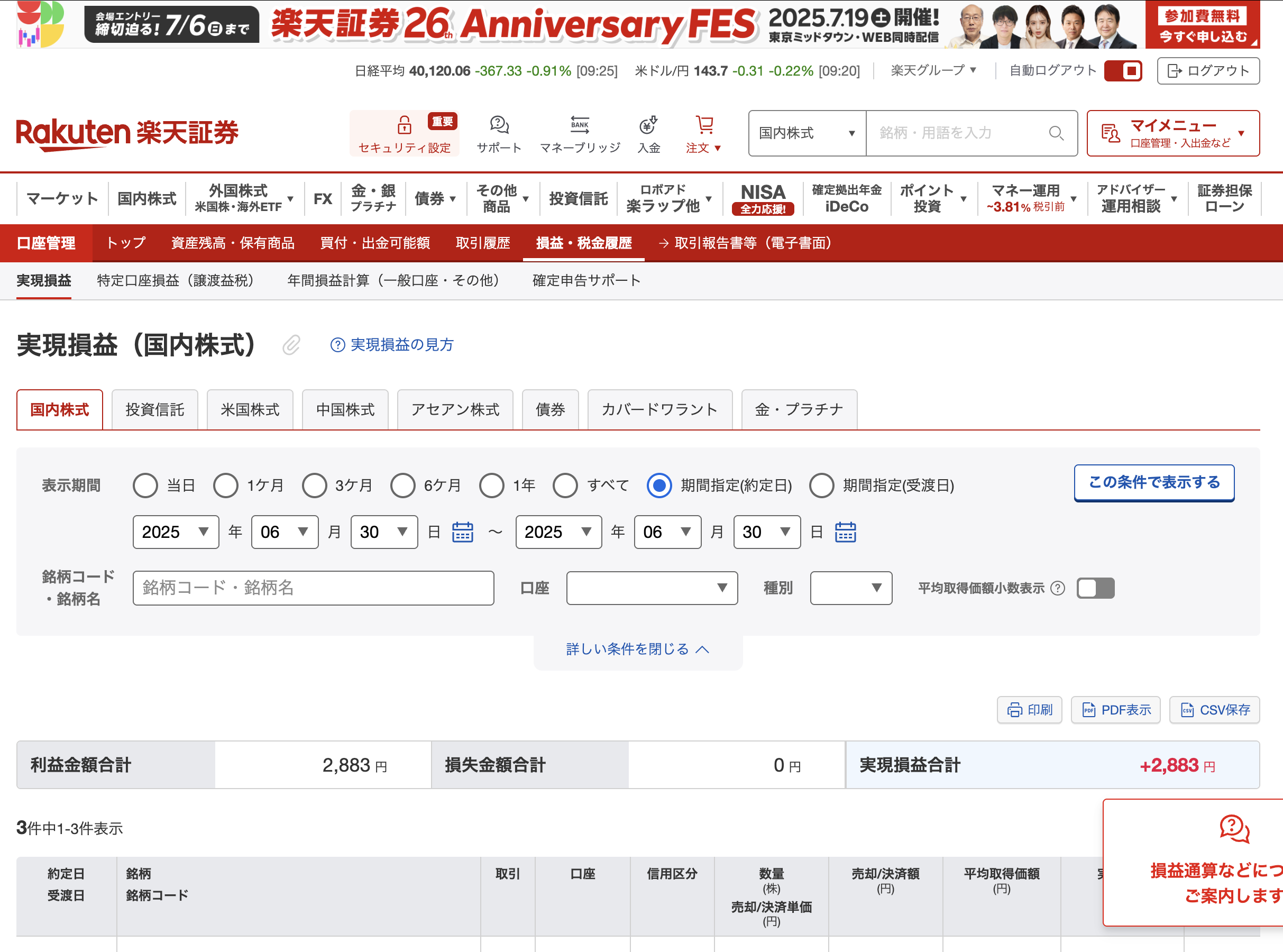
Task: Open NISA navigation item
Action: pos(763,199)
